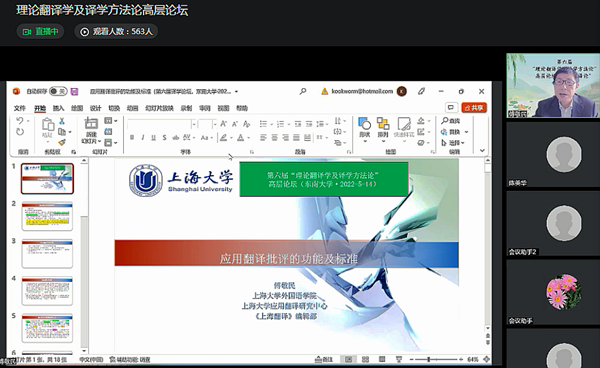Click the Bold formatting icon
This screenshot has height=368, width=600.
pos(132,137)
